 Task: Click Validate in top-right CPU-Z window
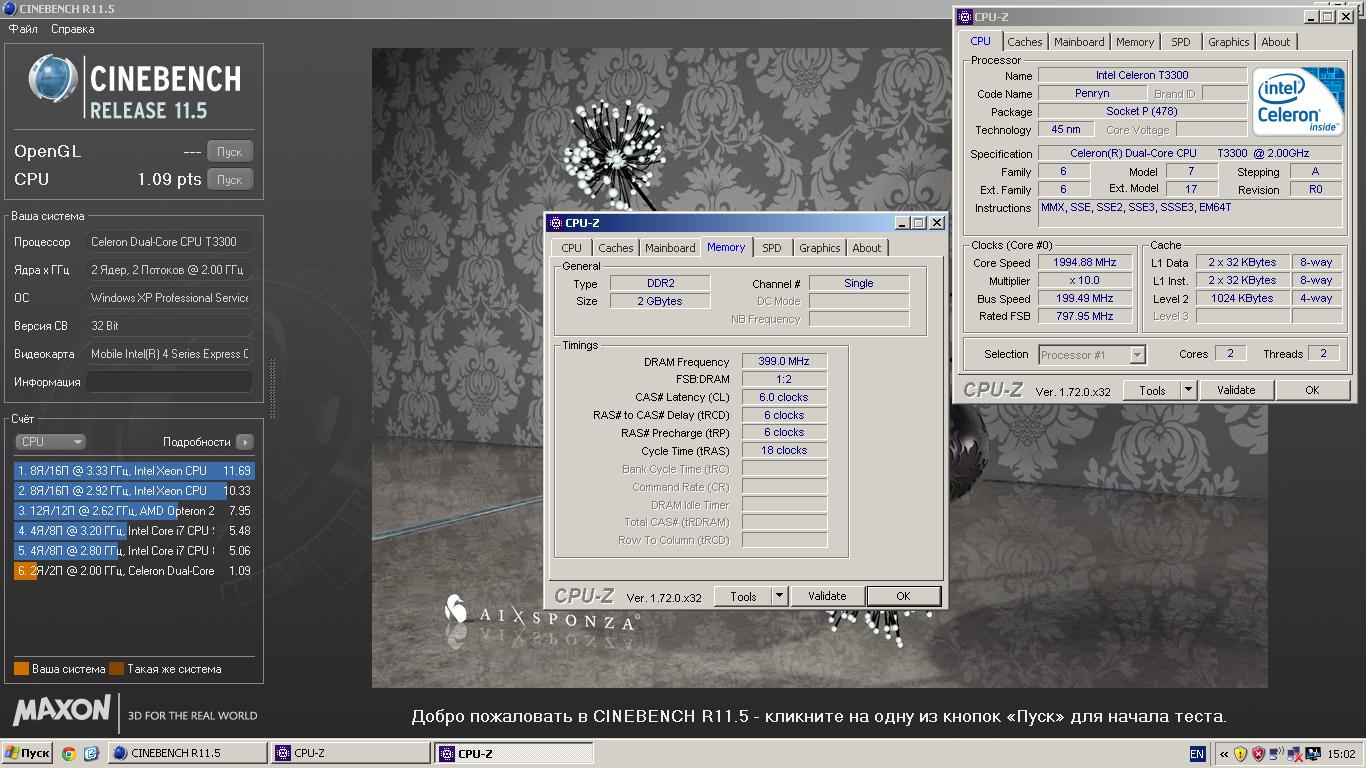[x=1236, y=390]
